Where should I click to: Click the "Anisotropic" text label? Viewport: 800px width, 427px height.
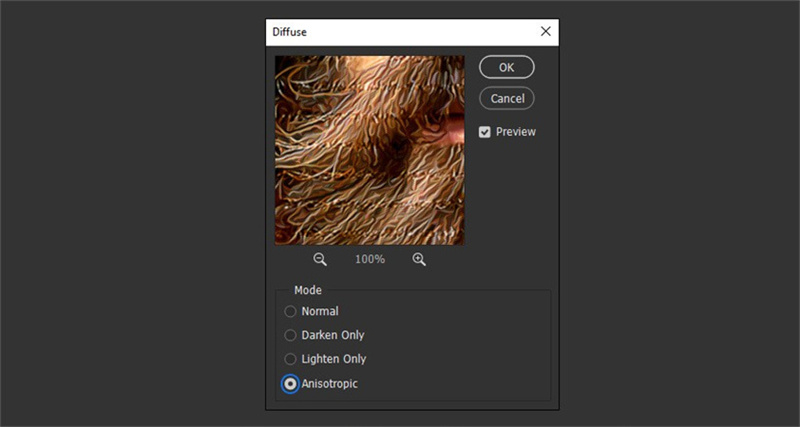pyautogui.click(x=329, y=383)
